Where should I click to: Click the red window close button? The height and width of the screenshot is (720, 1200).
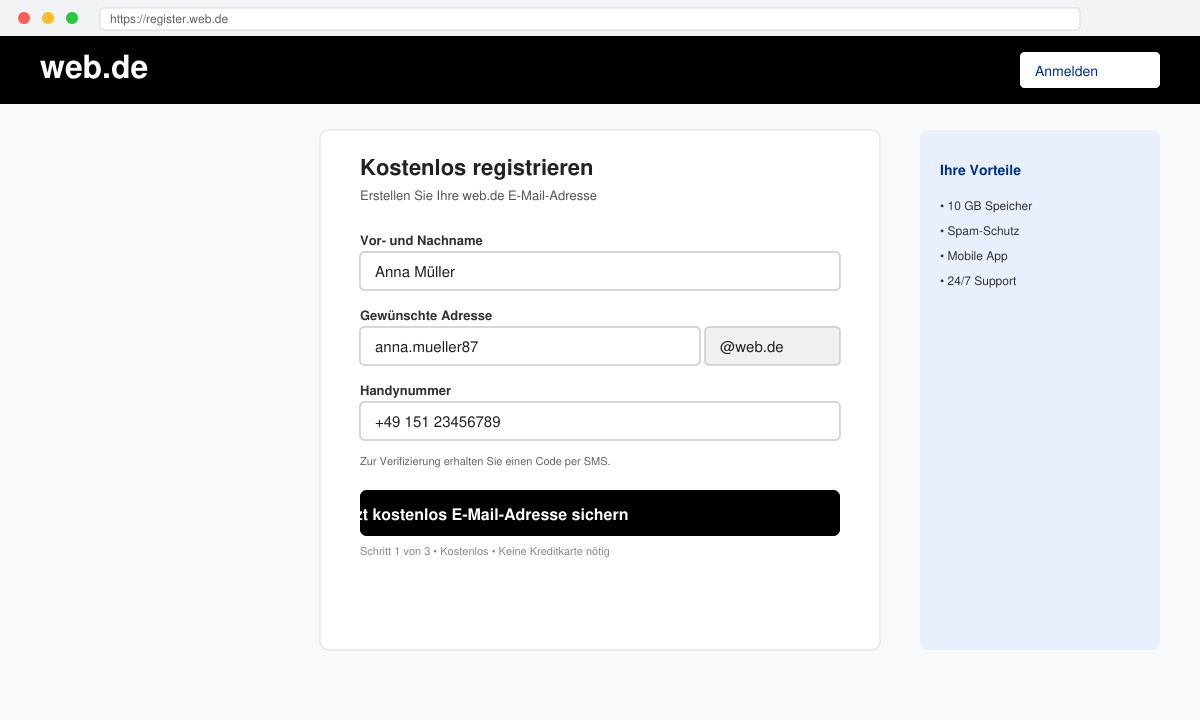(24, 18)
